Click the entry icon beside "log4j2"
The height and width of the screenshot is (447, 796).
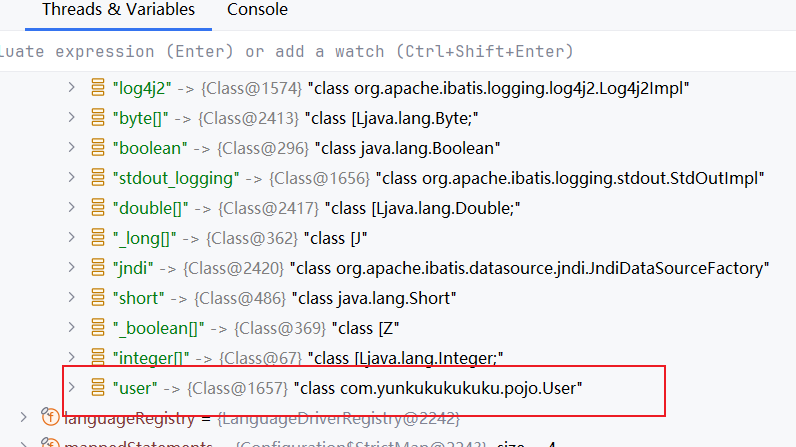tap(97, 88)
